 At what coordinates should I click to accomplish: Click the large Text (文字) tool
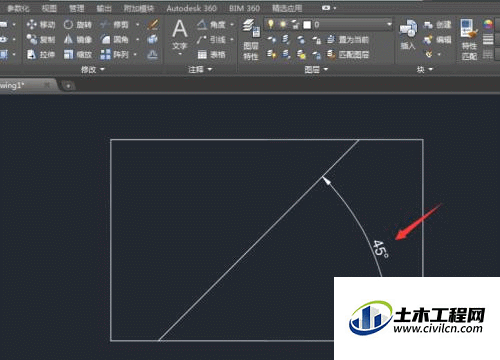tap(180, 34)
